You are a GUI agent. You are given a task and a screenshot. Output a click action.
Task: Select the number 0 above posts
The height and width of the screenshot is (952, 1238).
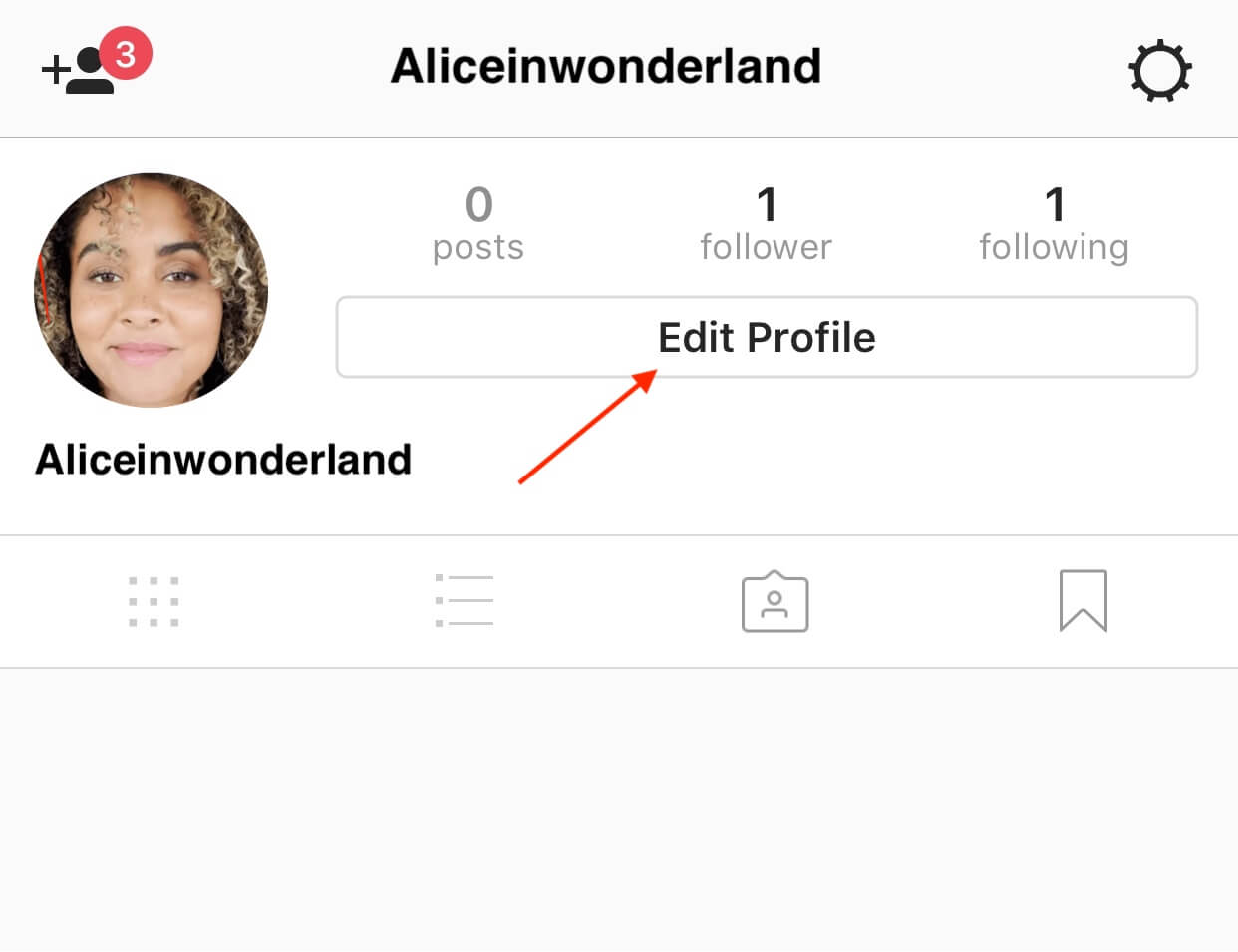478,205
